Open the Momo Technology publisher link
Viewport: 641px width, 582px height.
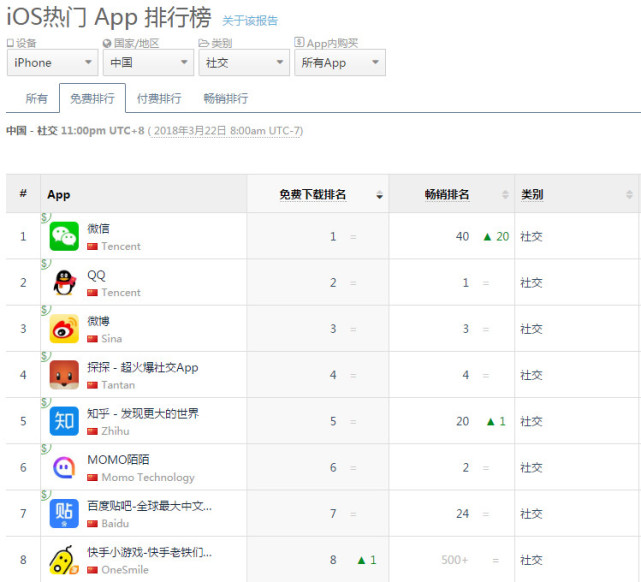pyautogui.click(x=148, y=477)
